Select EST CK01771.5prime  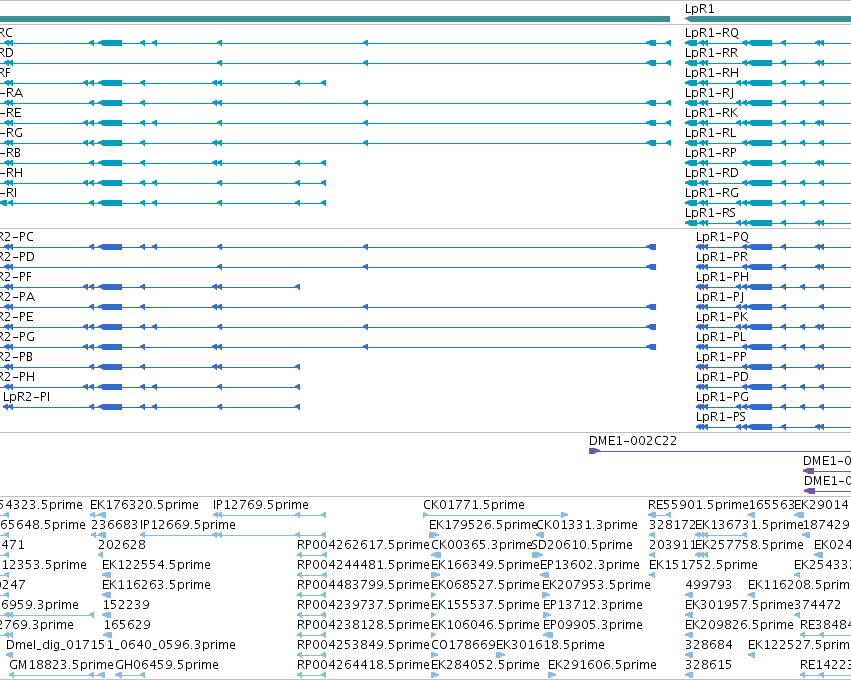(474, 505)
